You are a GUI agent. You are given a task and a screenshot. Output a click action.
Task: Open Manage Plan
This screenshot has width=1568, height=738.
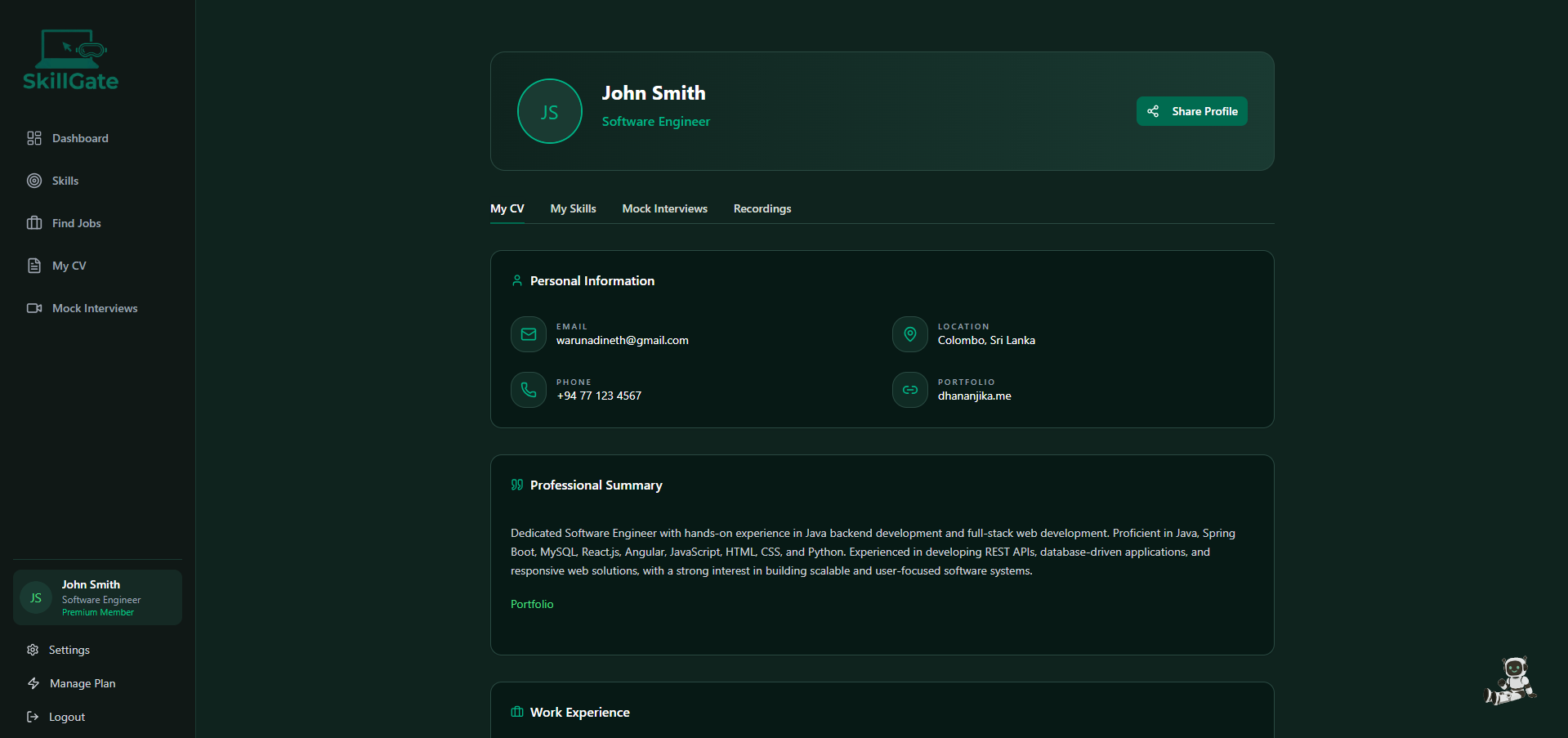click(x=83, y=683)
